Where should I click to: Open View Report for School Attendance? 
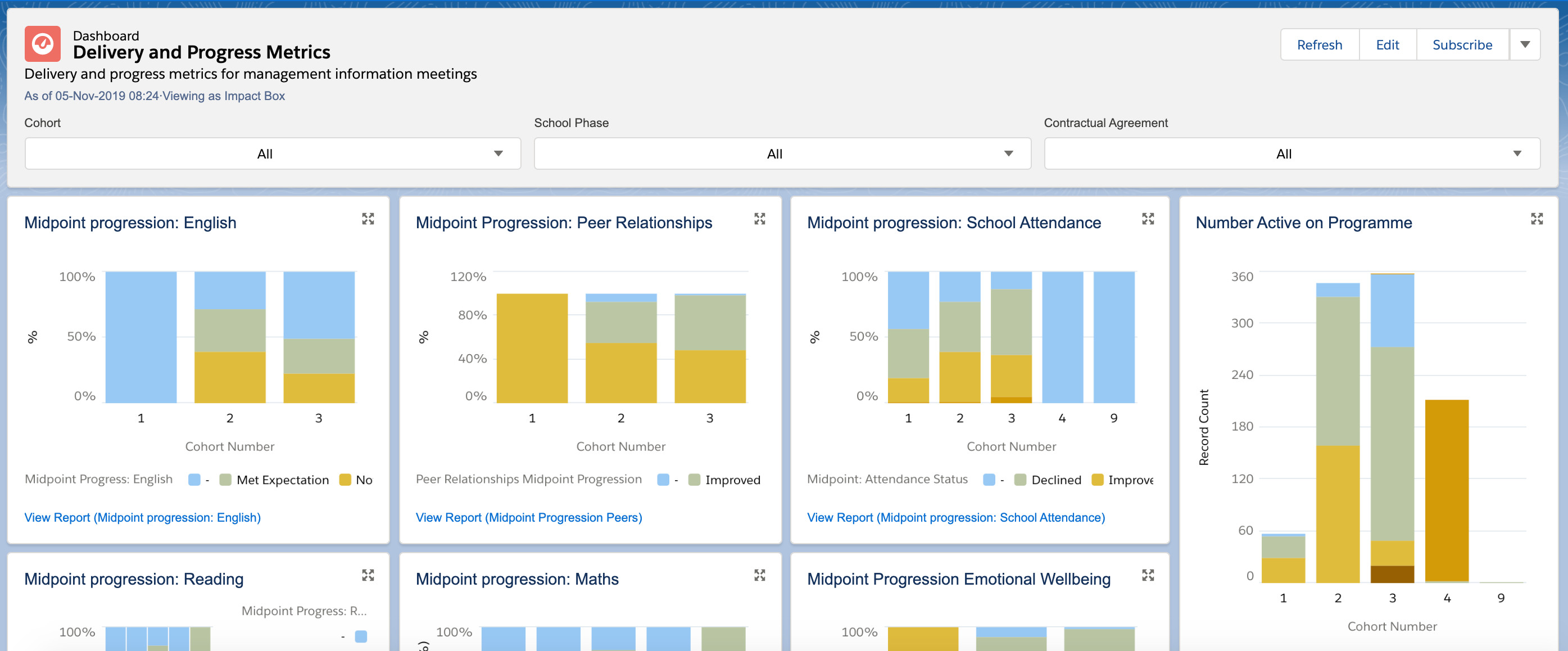[955, 517]
